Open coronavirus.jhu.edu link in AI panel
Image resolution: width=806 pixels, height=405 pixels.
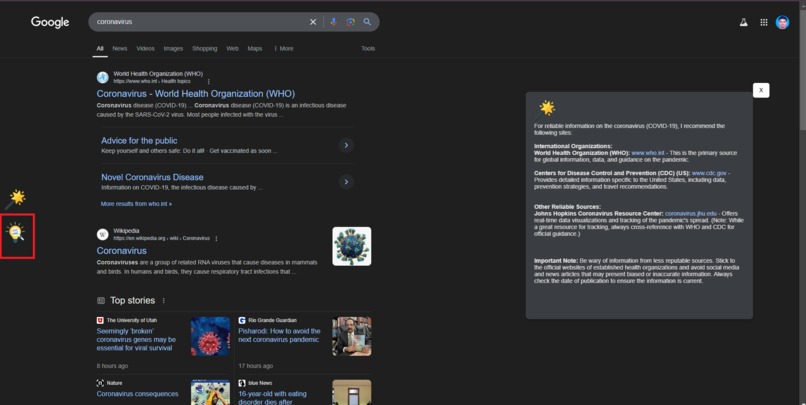(690, 213)
